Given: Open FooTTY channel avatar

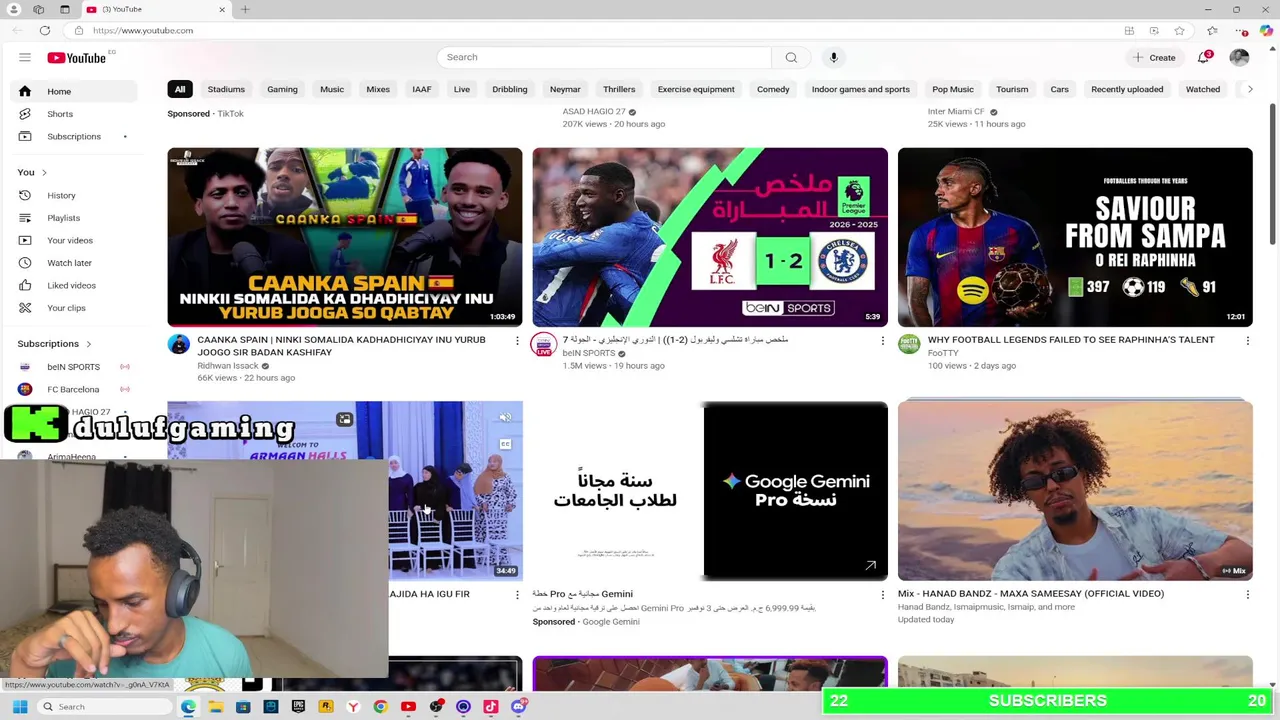Looking at the screenshot, I should 909,345.
